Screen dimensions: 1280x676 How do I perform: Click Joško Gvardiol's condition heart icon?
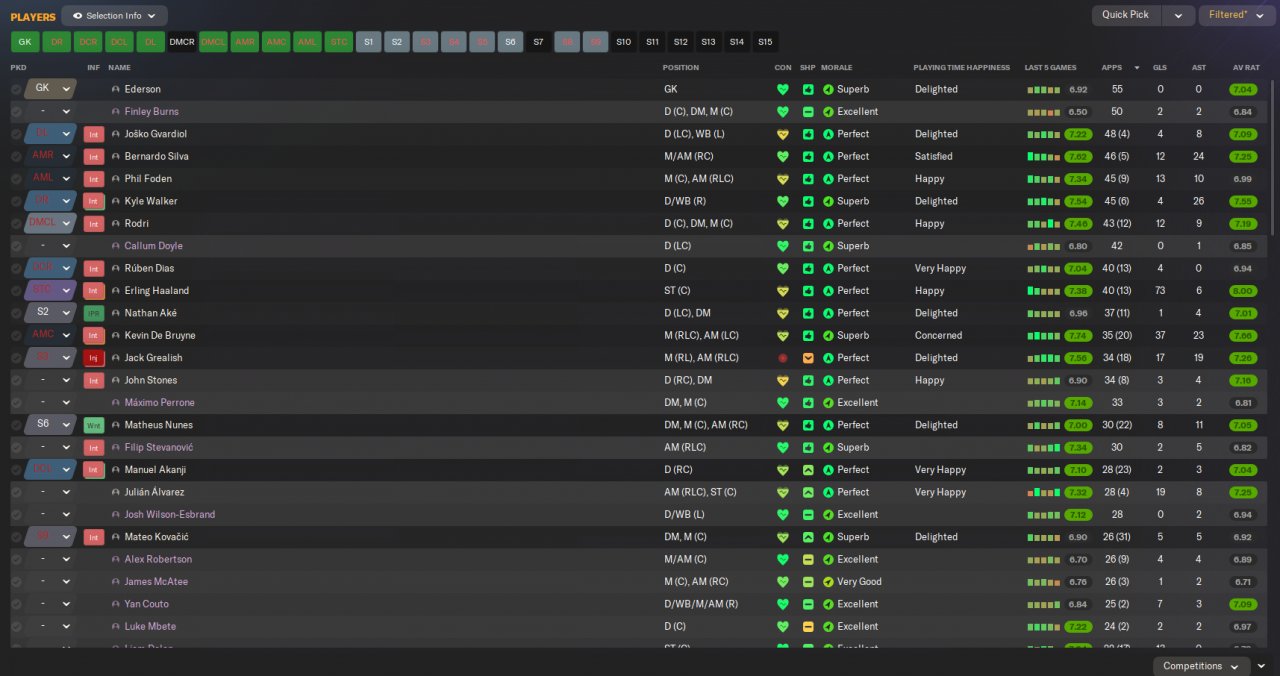coord(783,134)
